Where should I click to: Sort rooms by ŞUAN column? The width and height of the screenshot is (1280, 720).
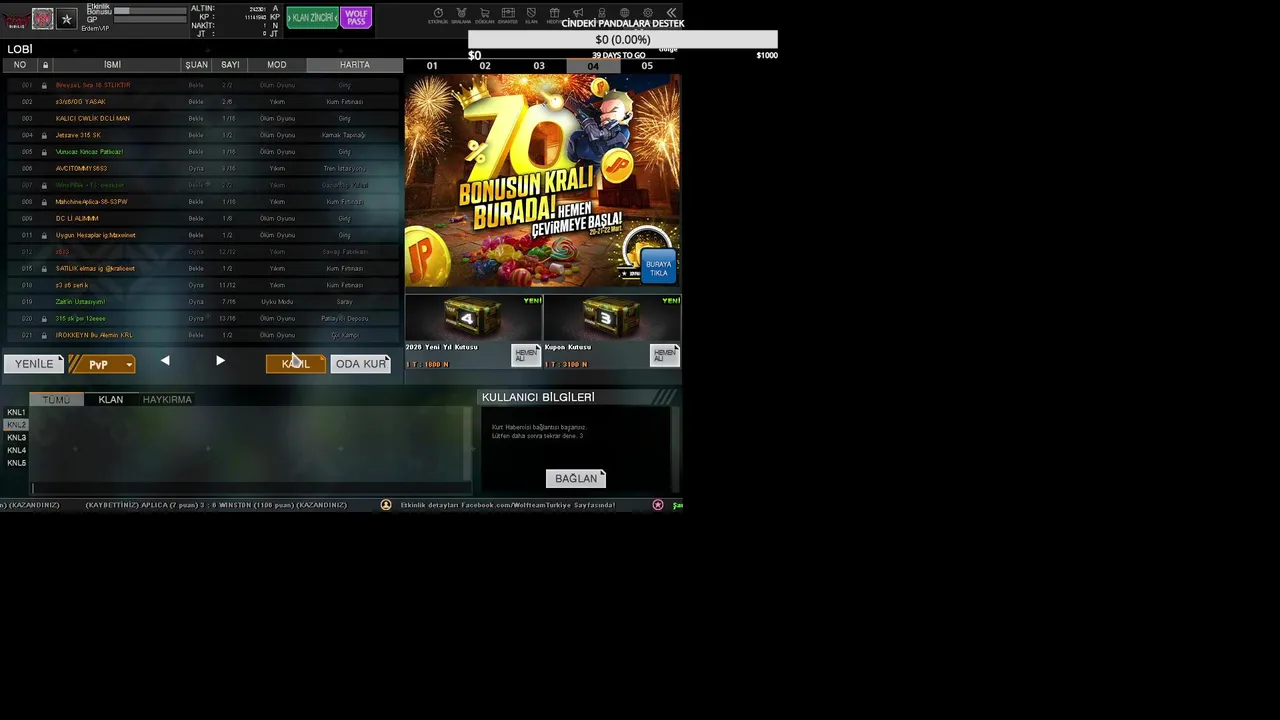(x=196, y=65)
